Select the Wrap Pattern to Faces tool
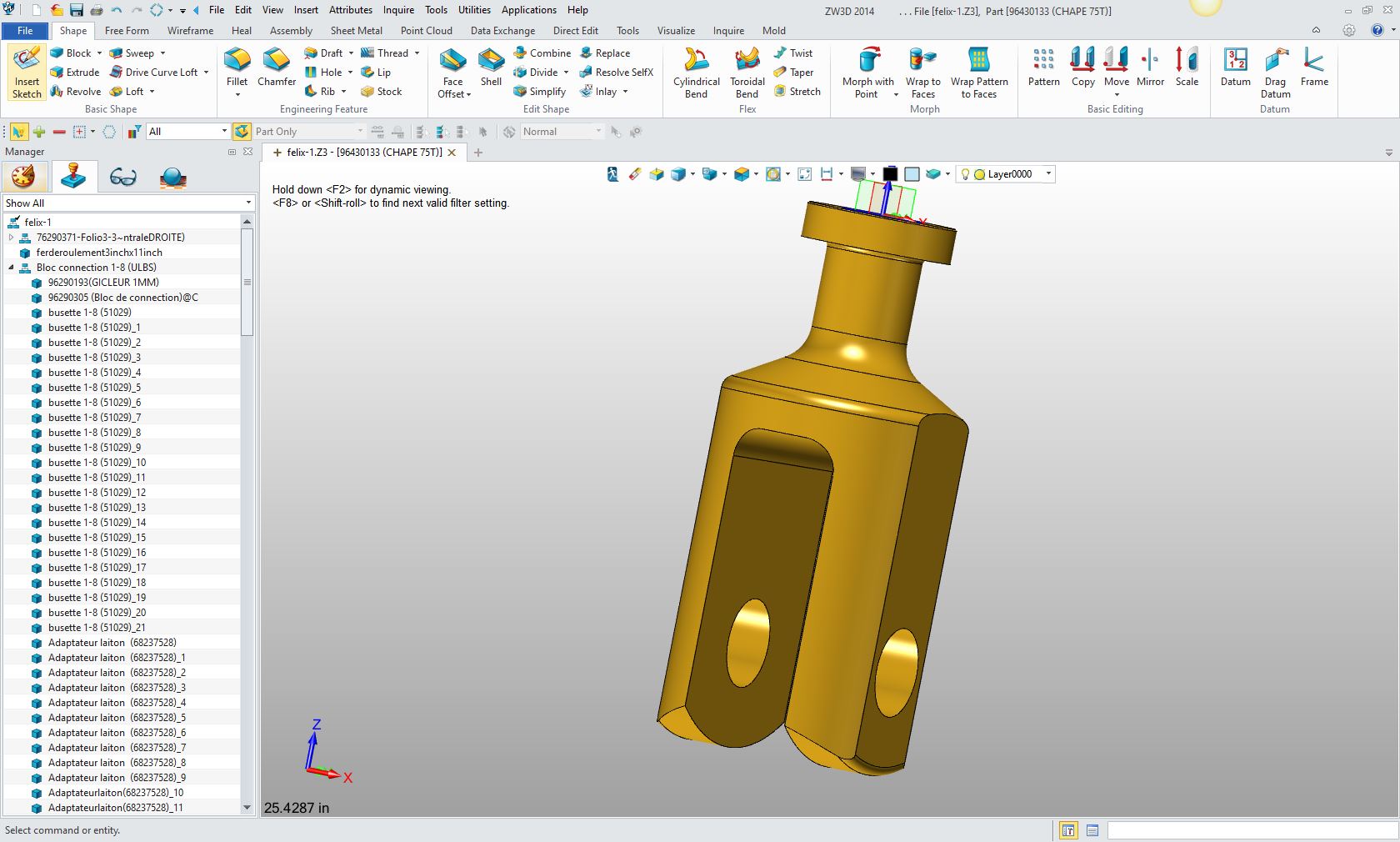The image size is (1400, 842). 979,73
